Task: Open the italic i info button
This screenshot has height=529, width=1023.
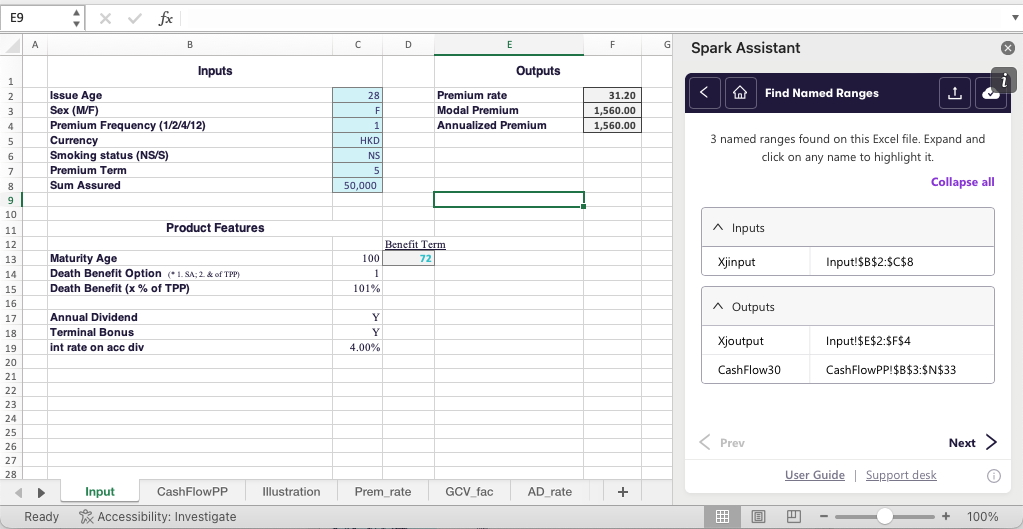Action: tap(1005, 80)
